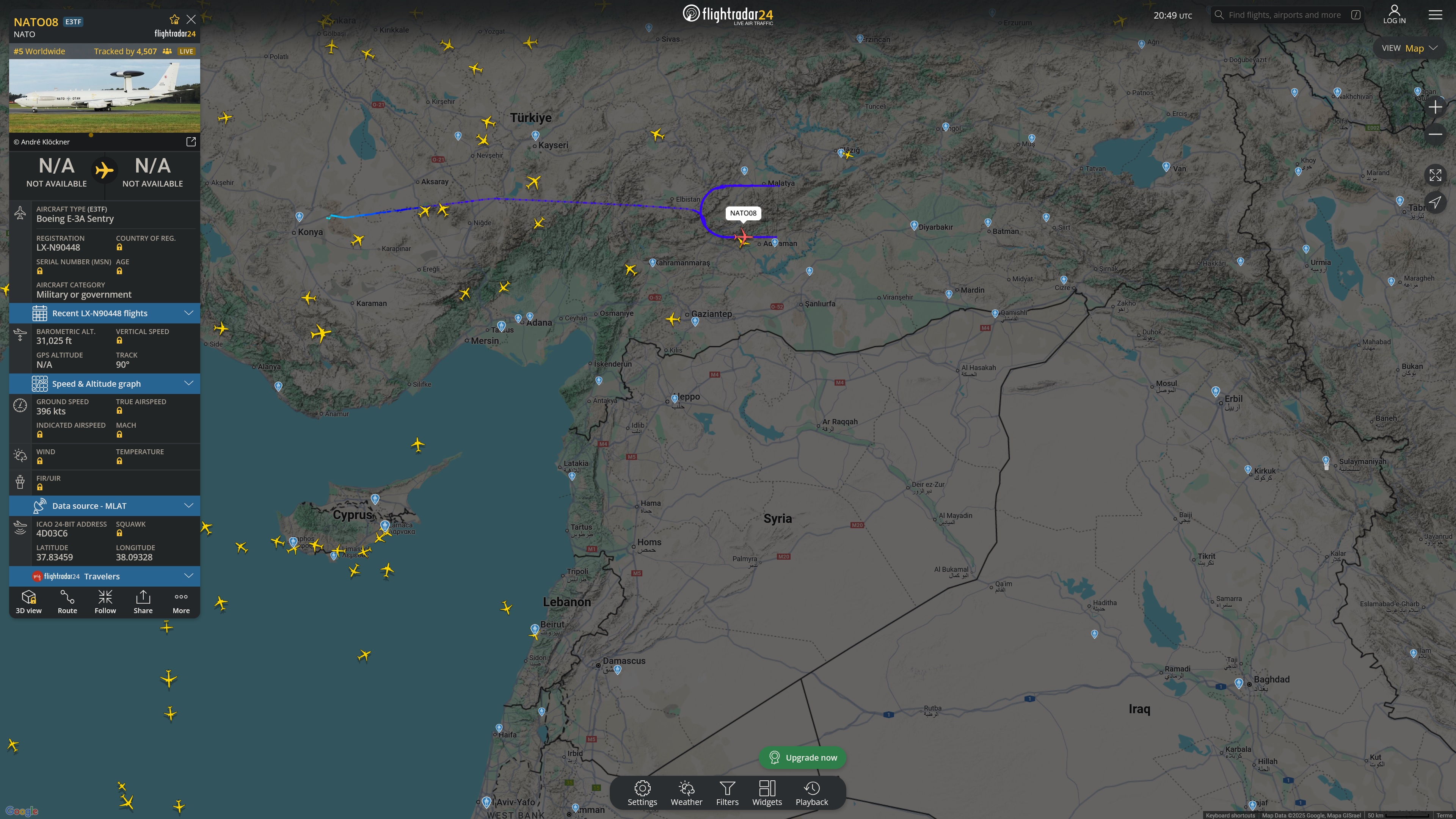Open flight Playback
Viewport: 1456px width, 819px height.
click(x=812, y=794)
